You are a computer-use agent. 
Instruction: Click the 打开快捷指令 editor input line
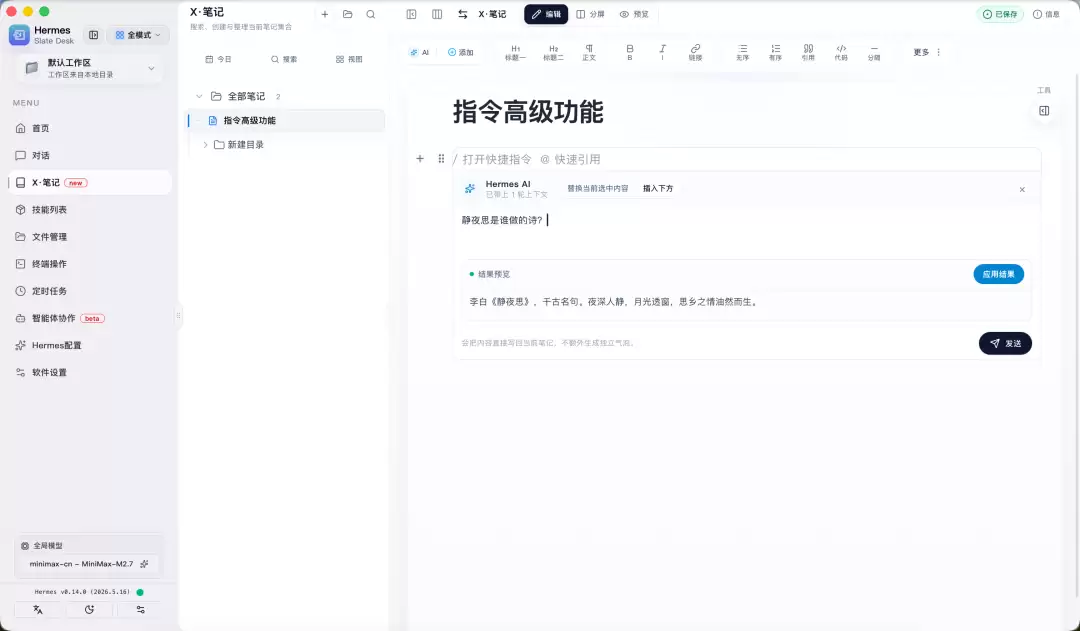pos(747,159)
